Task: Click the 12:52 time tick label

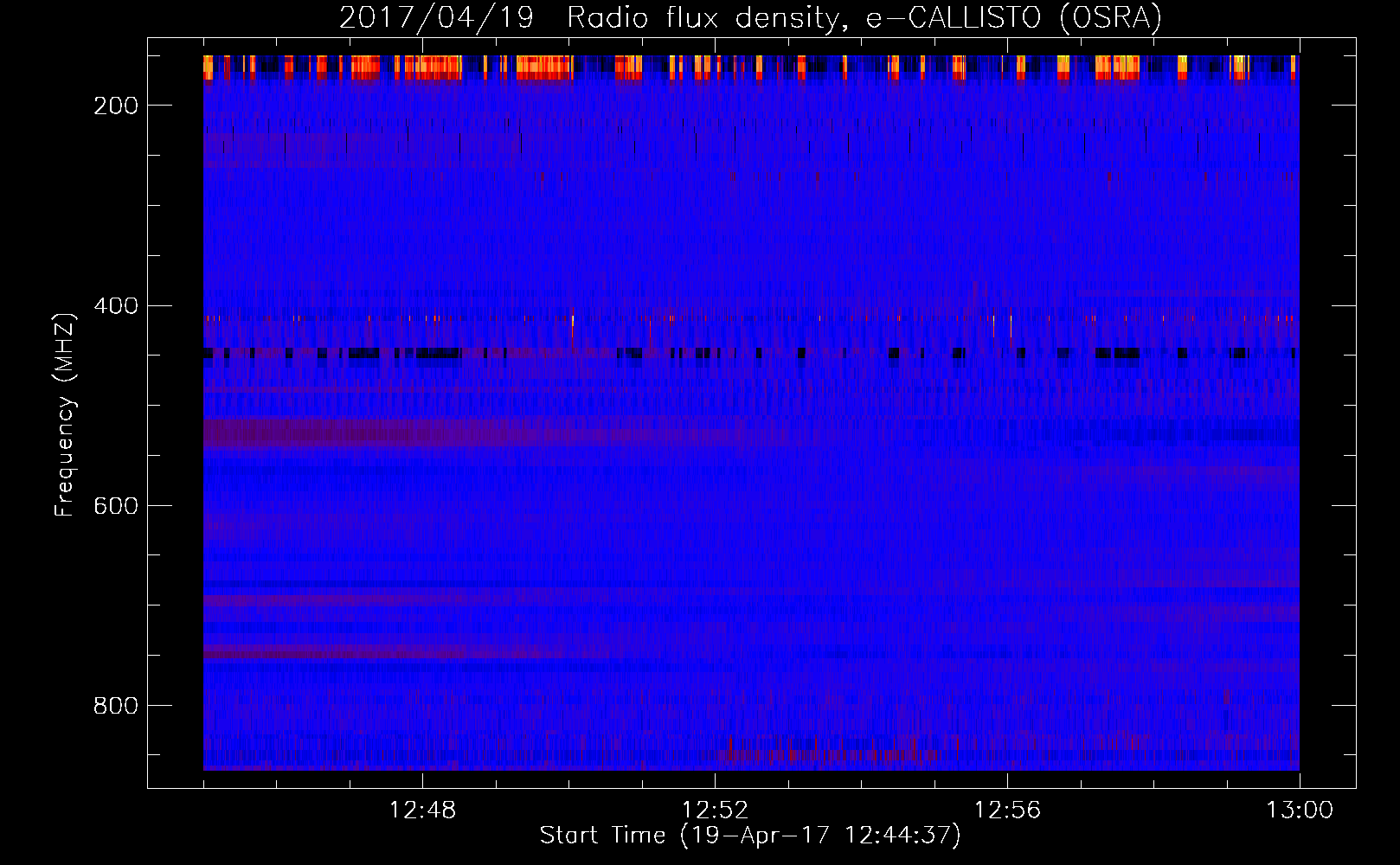Action: (715, 811)
